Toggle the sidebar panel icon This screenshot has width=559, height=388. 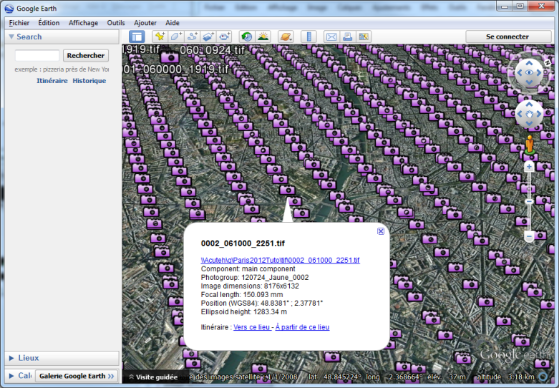137,37
